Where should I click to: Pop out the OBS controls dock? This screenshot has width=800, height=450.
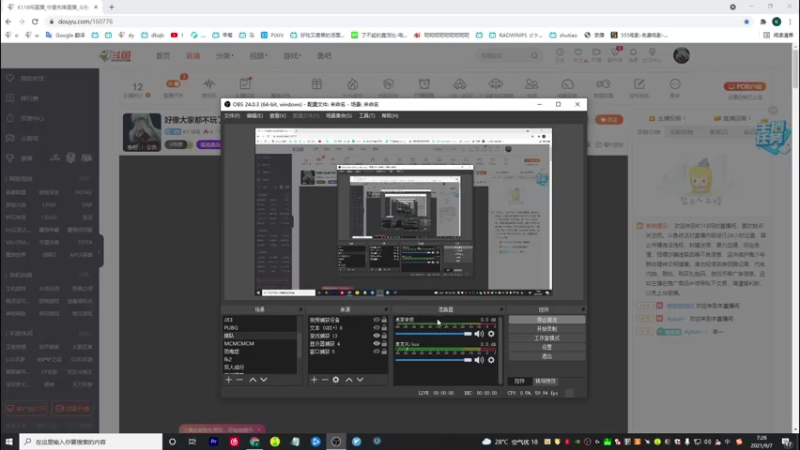pyautogui.click(x=583, y=309)
